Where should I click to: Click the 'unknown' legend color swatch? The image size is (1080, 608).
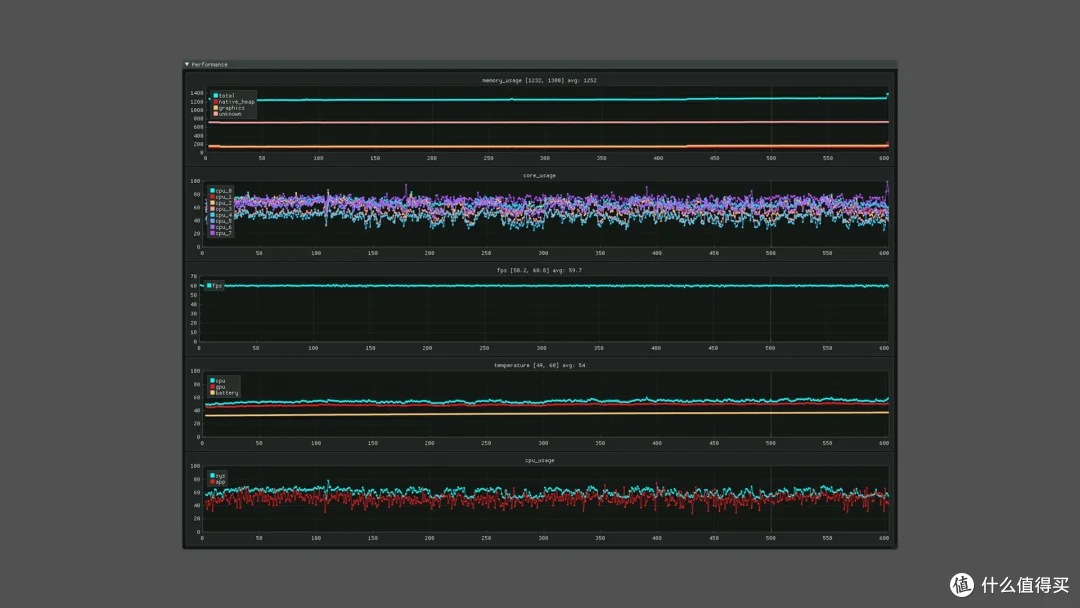[x=216, y=114]
